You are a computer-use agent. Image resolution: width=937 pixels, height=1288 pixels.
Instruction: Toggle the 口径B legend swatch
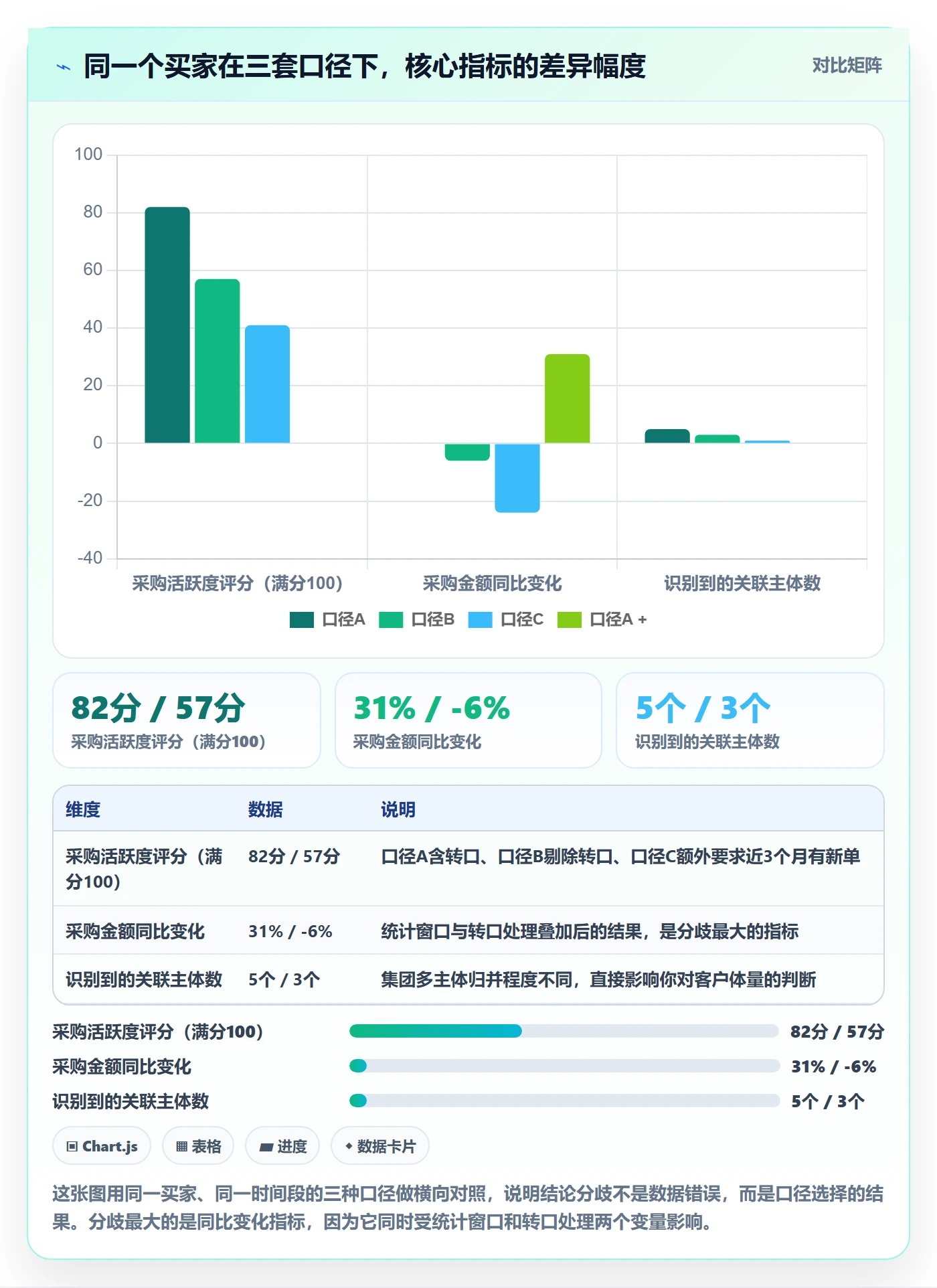pyautogui.click(x=391, y=620)
